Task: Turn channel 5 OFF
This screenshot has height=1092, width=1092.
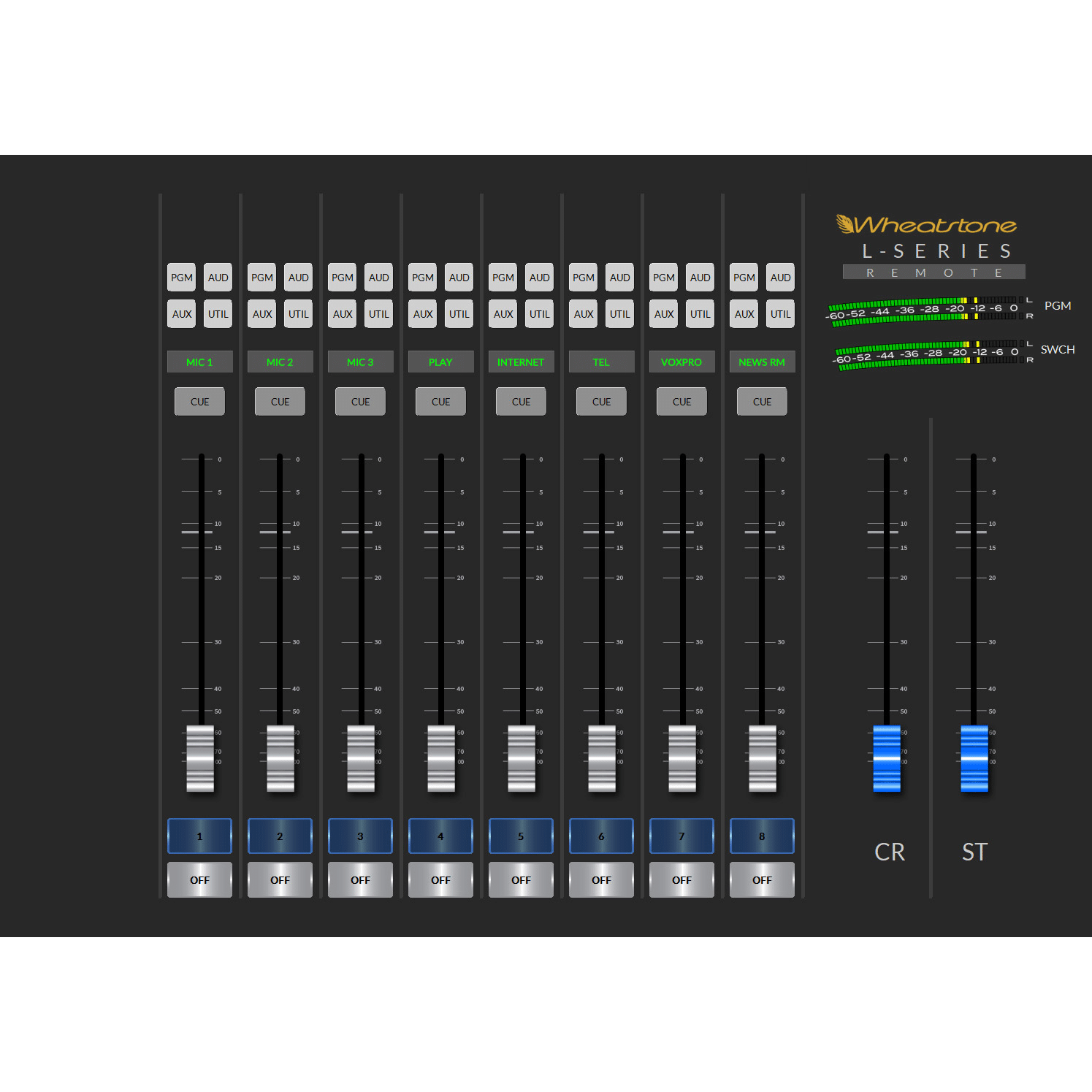Action: coord(521,880)
